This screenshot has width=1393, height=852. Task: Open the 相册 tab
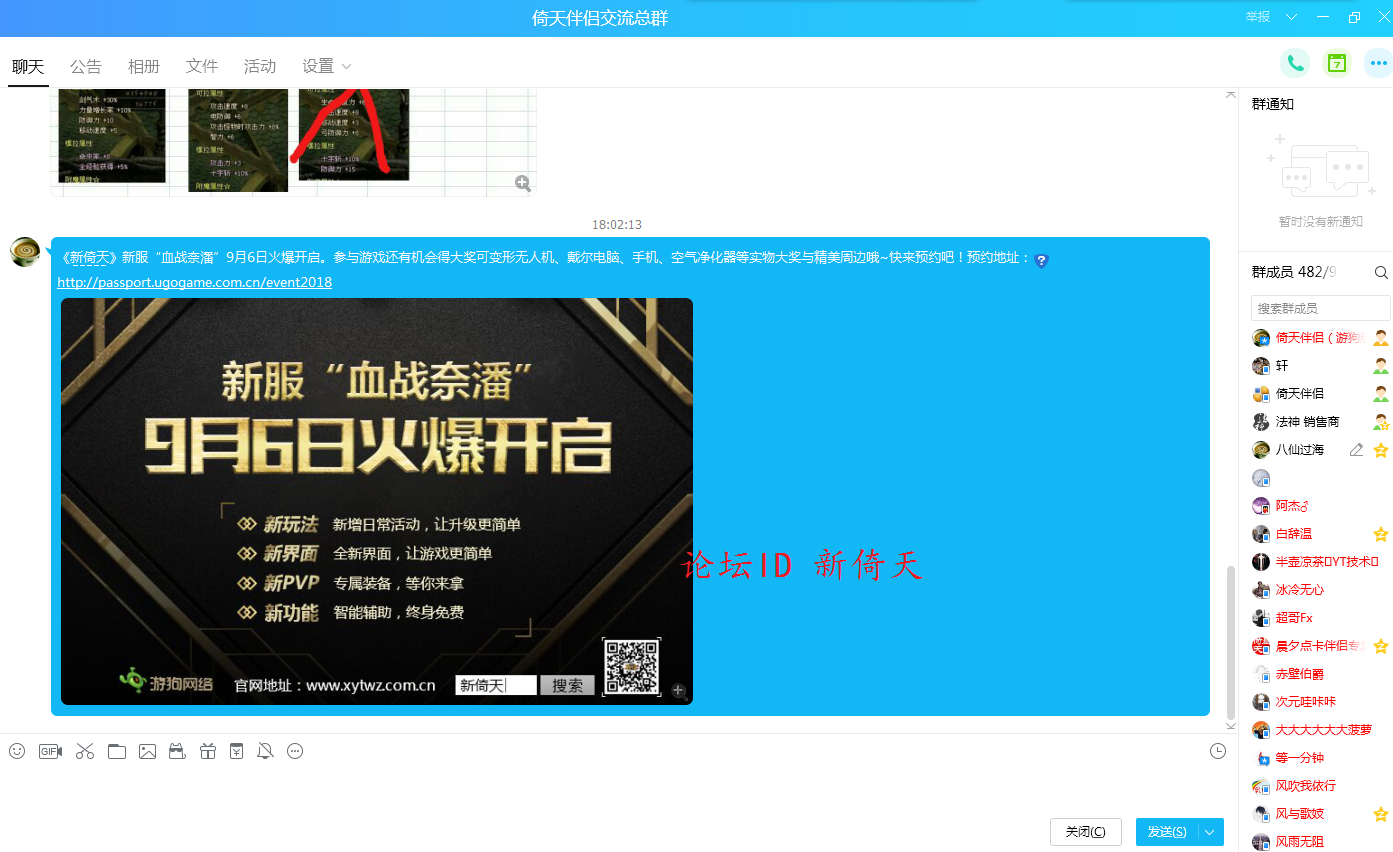pyautogui.click(x=144, y=66)
